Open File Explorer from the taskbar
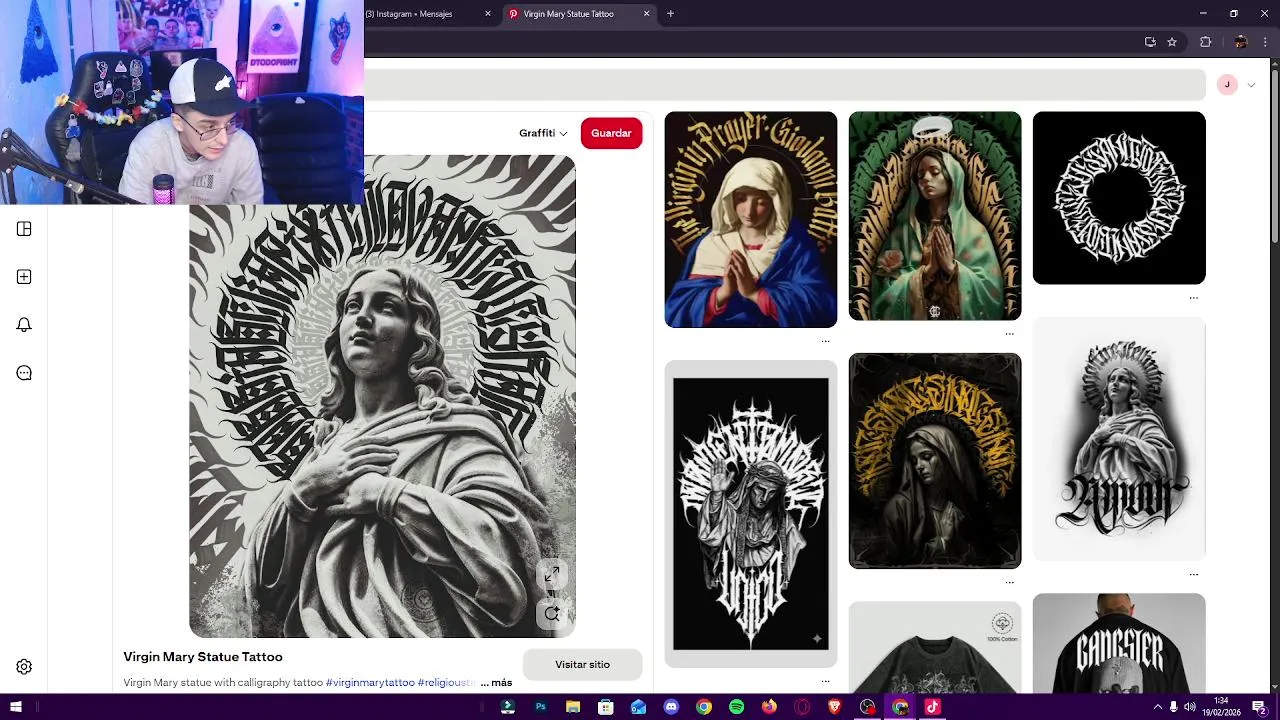1280x720 pixels. [x=573, y=707]
